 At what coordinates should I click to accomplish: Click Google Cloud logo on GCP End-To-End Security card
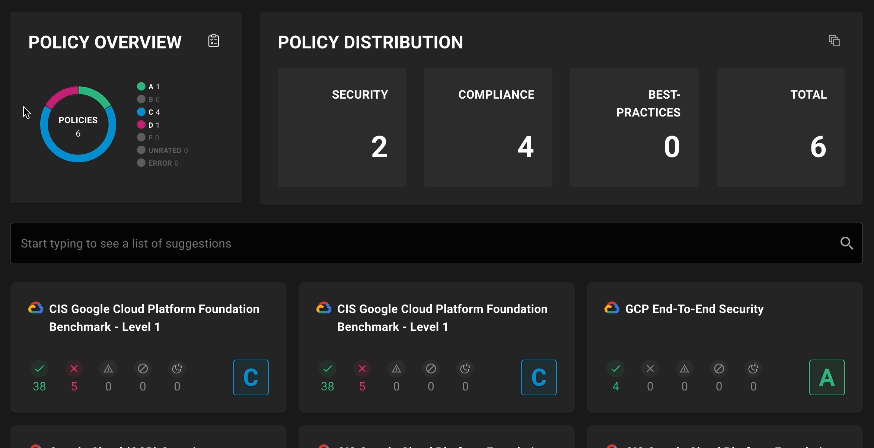[x=611, y=308]
